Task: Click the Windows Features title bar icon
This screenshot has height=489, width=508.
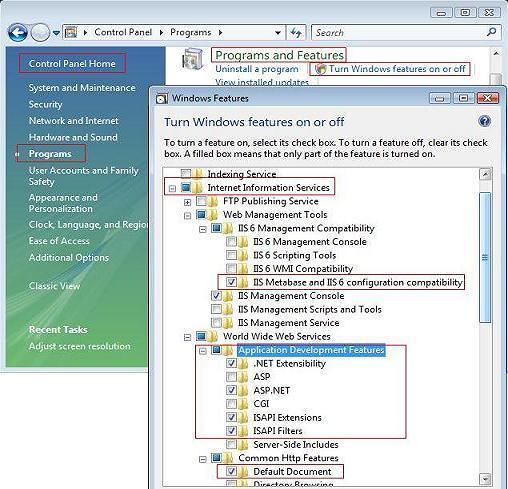Action: tap(162, 99)
